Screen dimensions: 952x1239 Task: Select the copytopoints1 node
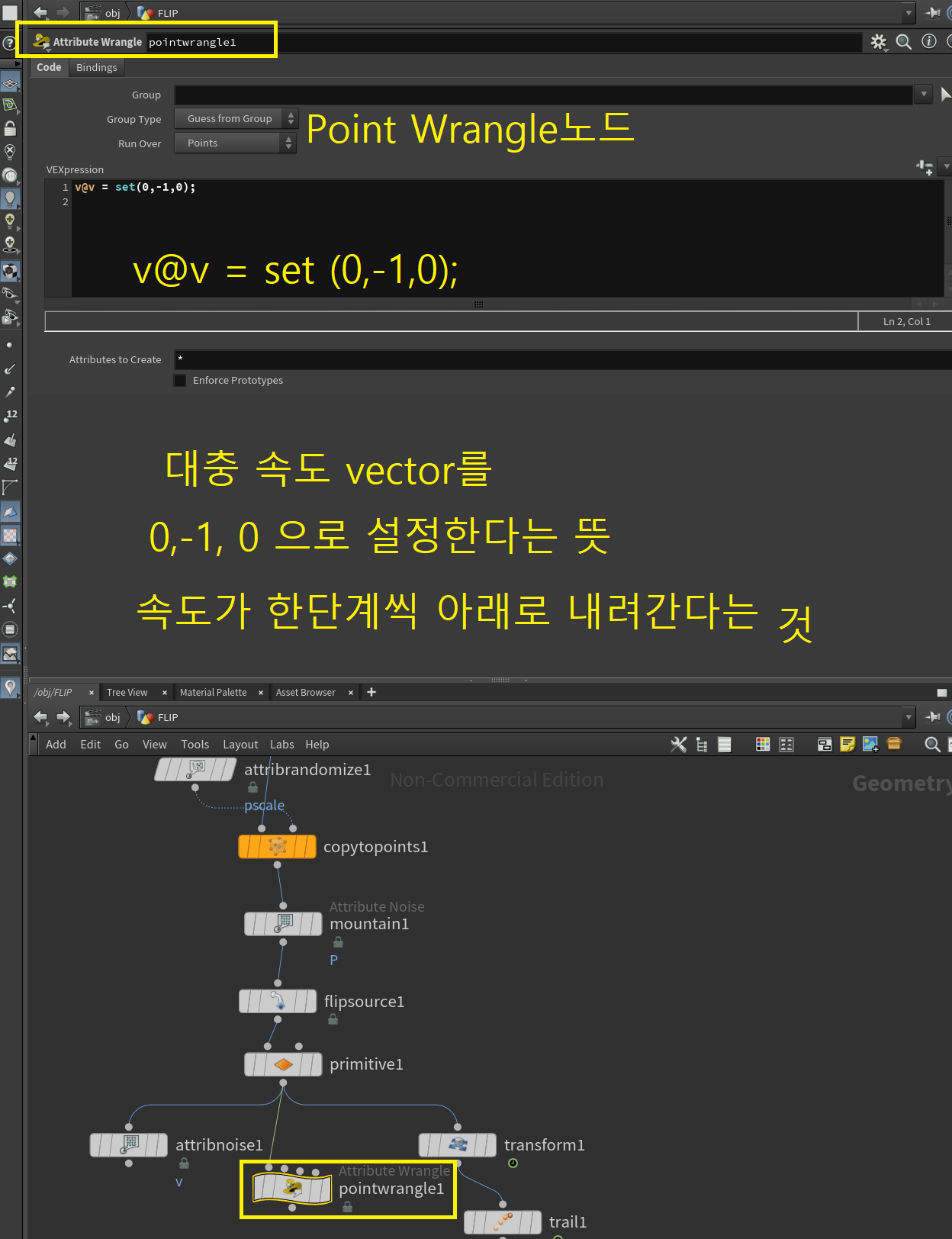277,847
